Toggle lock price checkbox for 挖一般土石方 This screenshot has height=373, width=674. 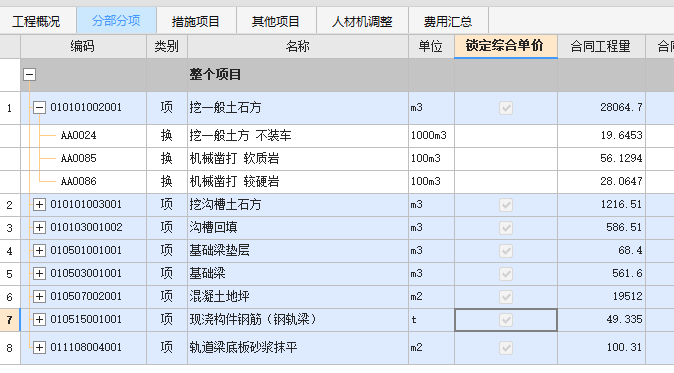click(x=506, y=108)
